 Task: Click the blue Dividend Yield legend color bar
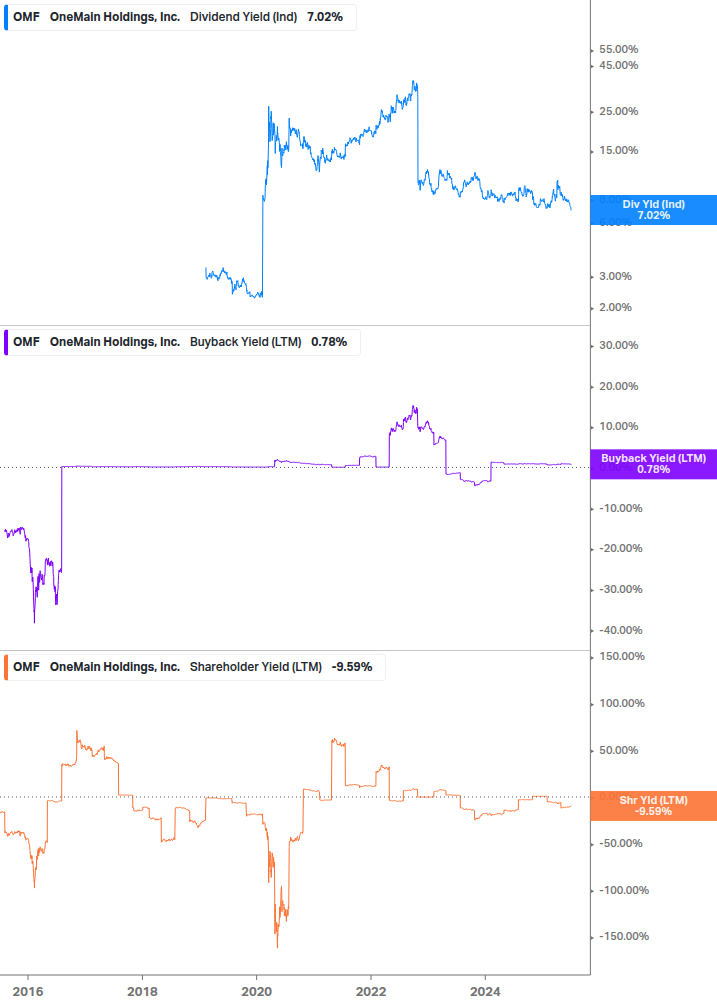click(x=6, y=17)
